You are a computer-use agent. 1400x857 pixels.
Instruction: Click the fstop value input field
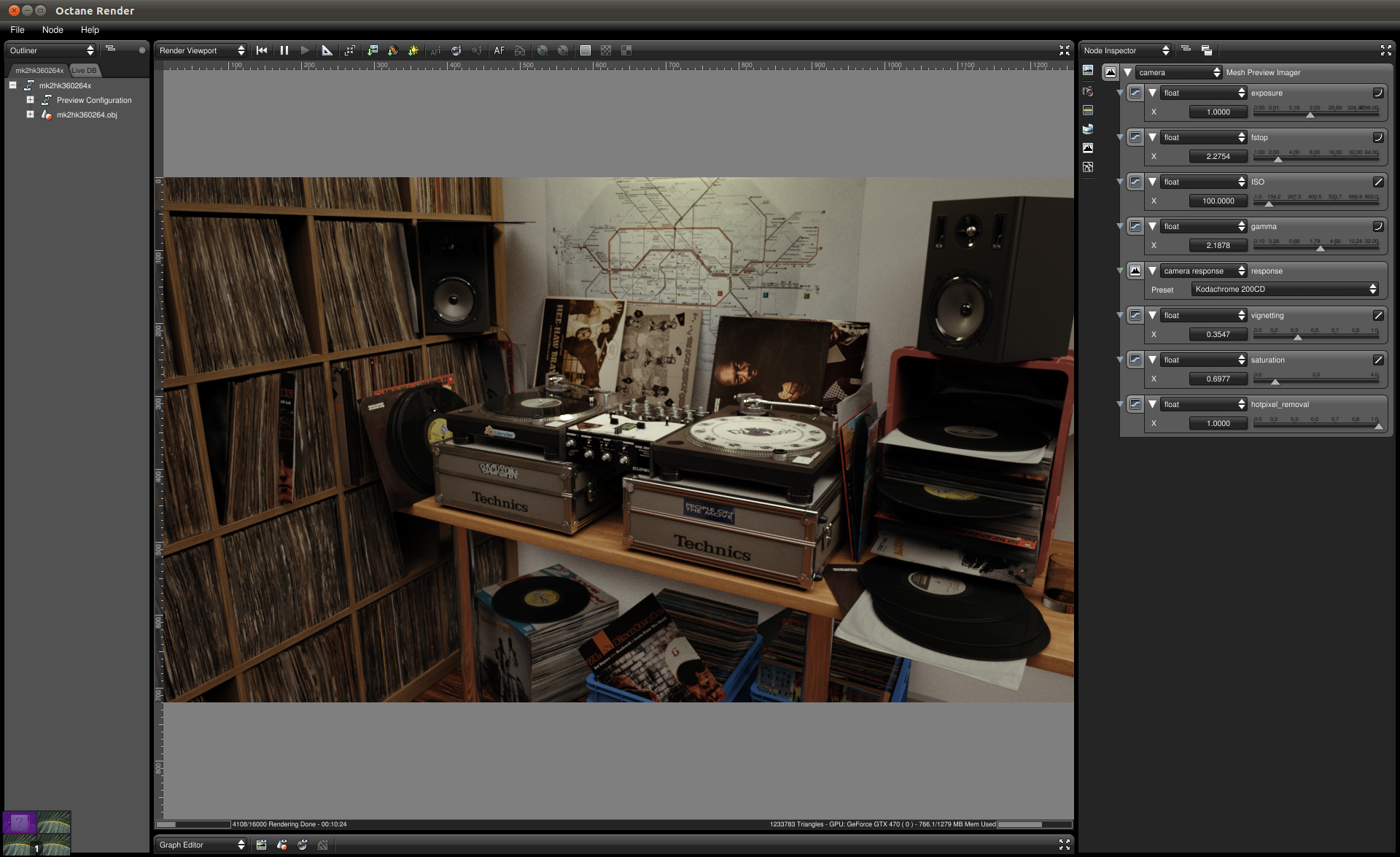point(1217,156)
